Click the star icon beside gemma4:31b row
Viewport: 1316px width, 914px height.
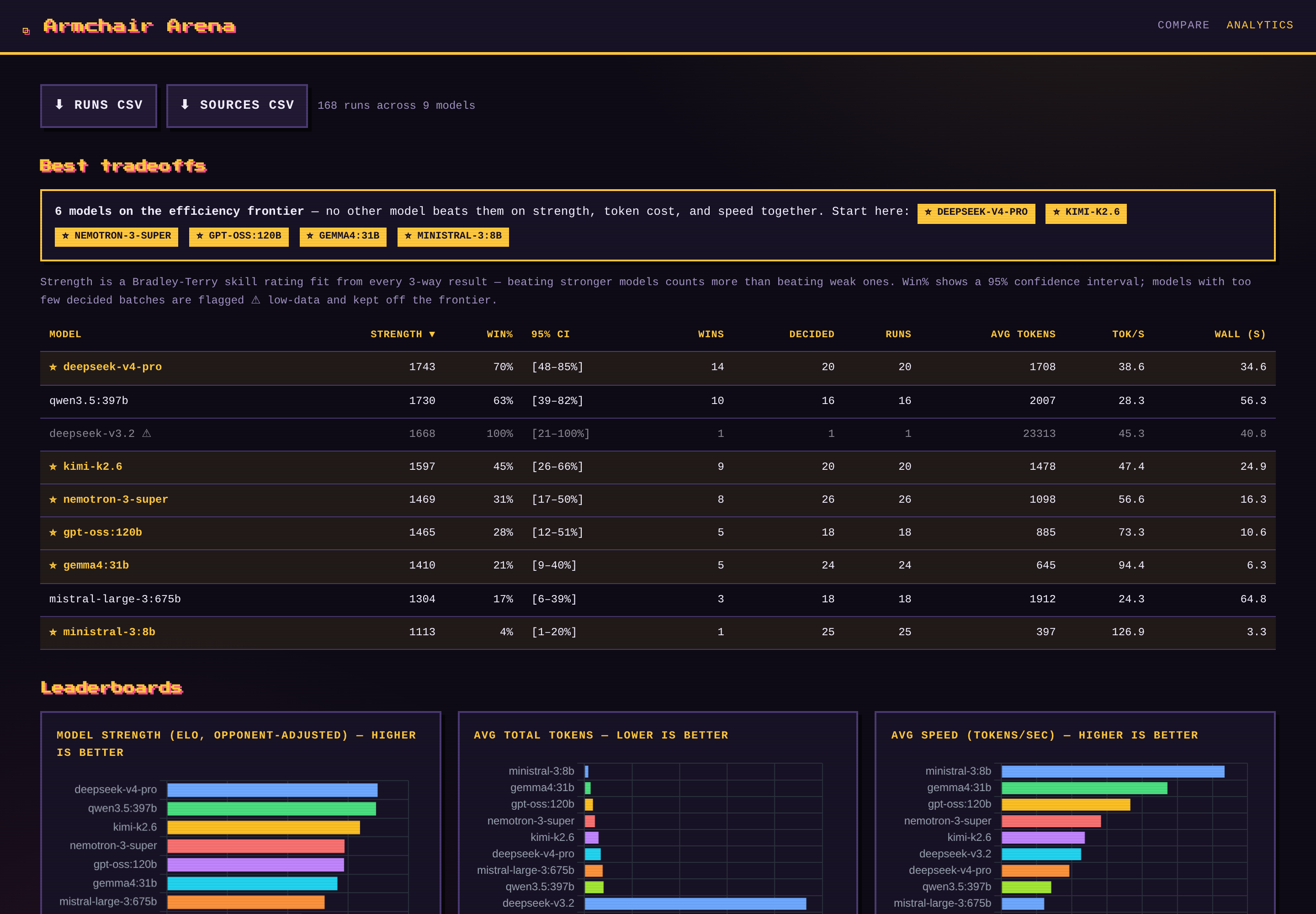[53, 565]
